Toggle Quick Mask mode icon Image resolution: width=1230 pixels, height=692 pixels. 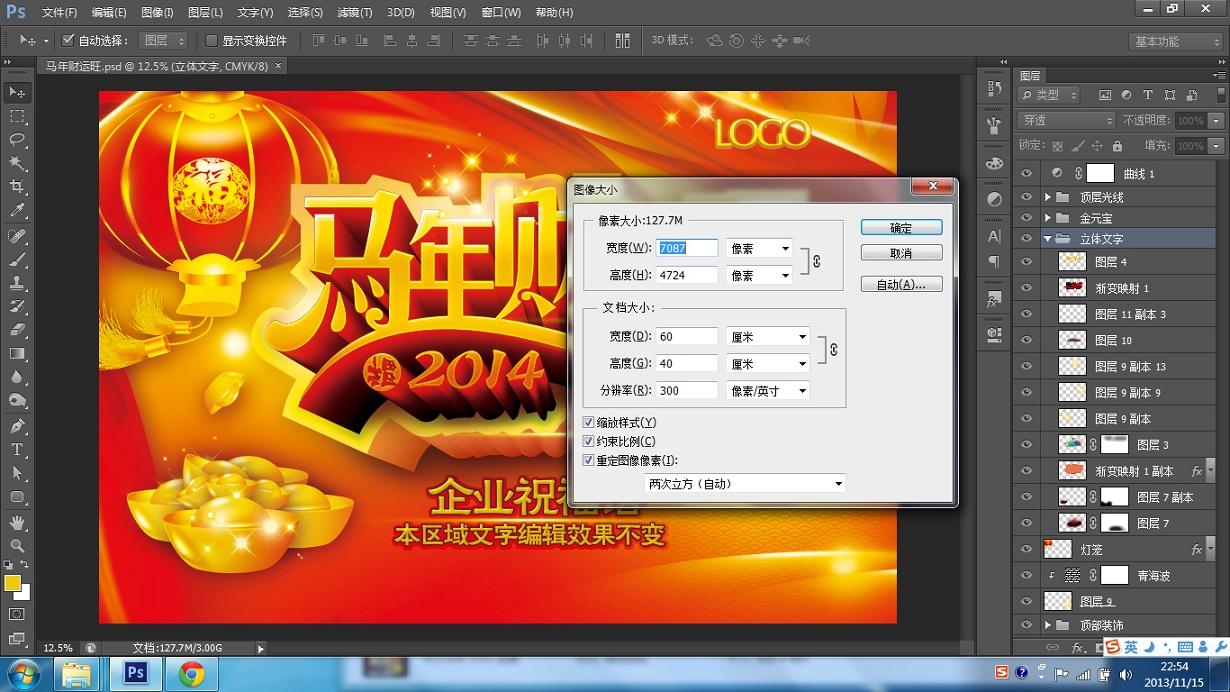point(17,614)
